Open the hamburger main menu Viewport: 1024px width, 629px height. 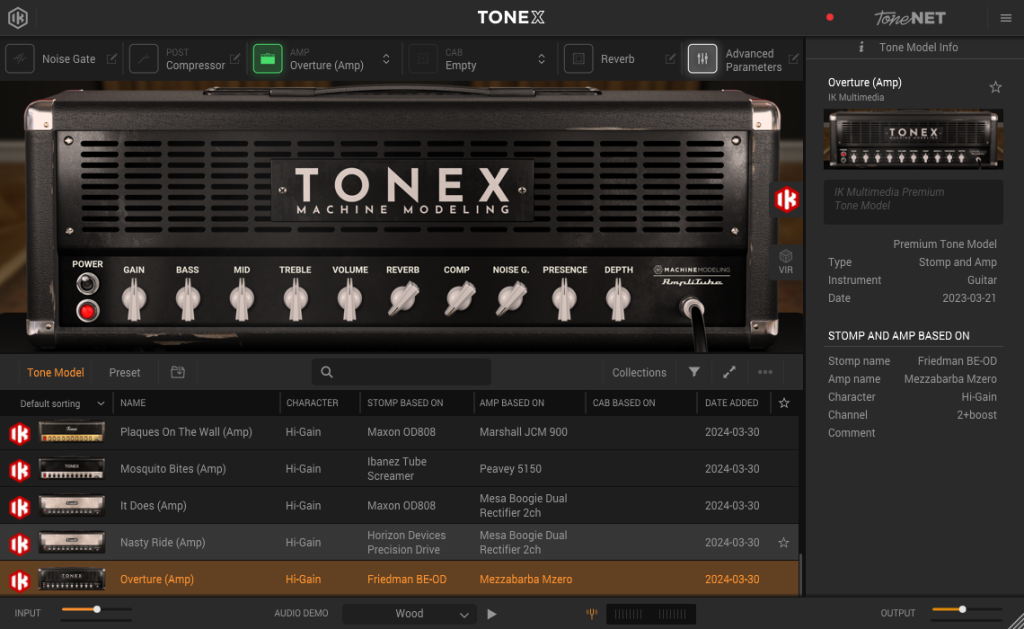[1006, 18]
